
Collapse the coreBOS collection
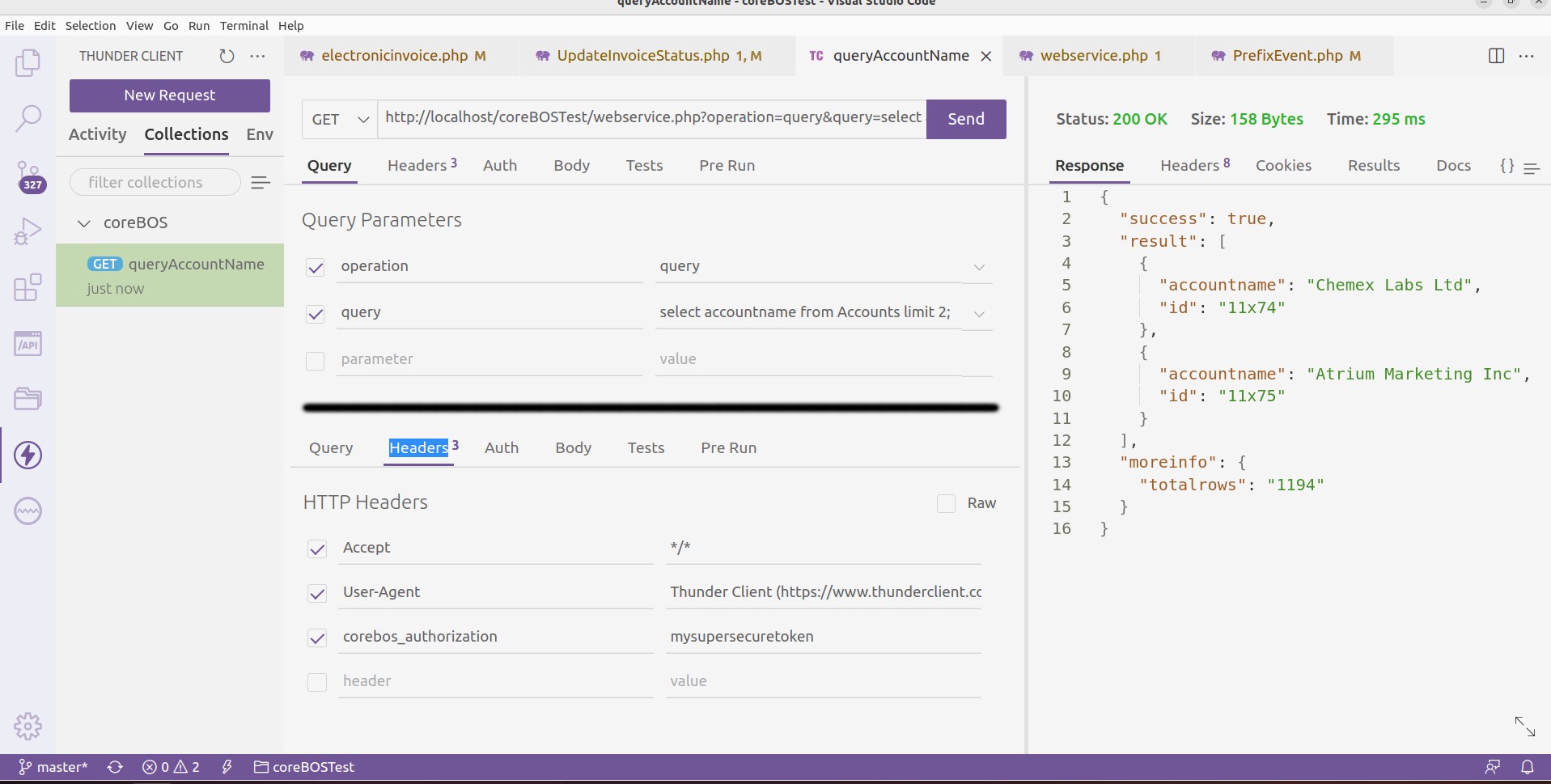pyautogui.click(x=83, y=223)
